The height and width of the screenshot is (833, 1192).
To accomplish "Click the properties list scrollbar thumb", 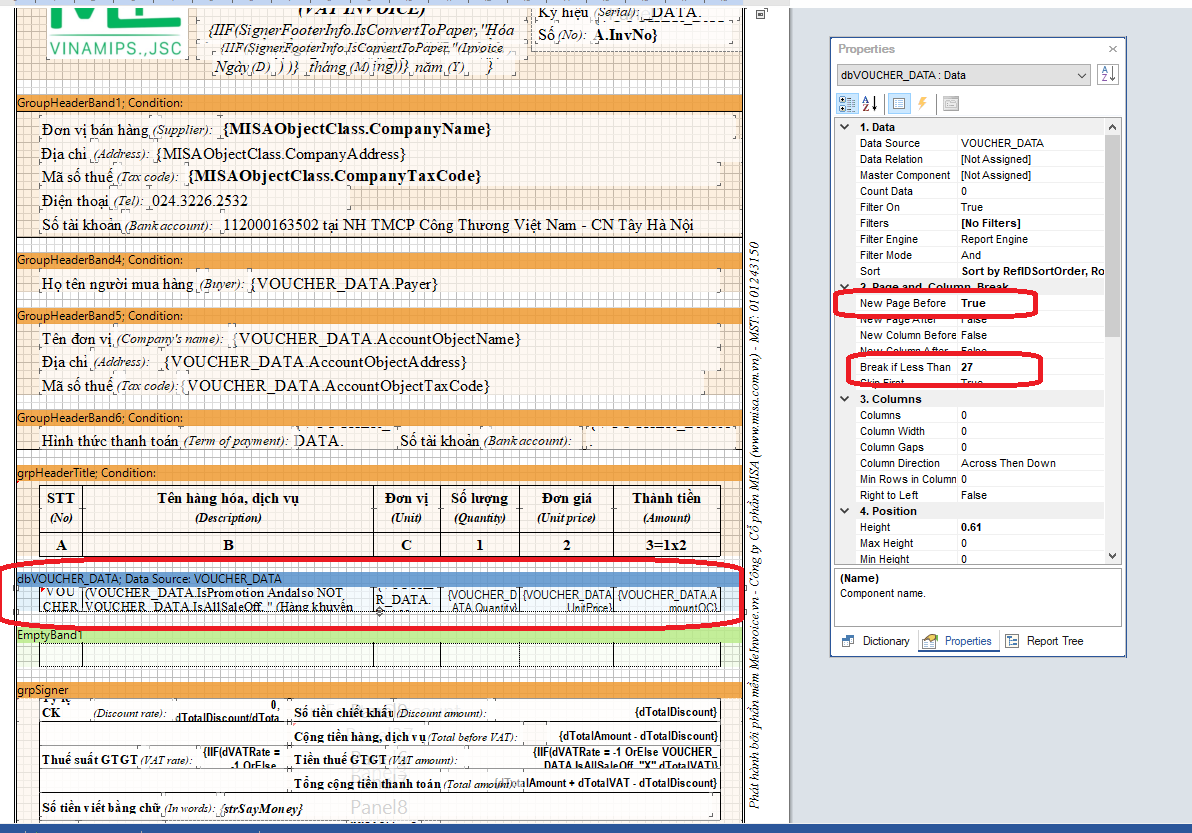I will pos(1112,236).
